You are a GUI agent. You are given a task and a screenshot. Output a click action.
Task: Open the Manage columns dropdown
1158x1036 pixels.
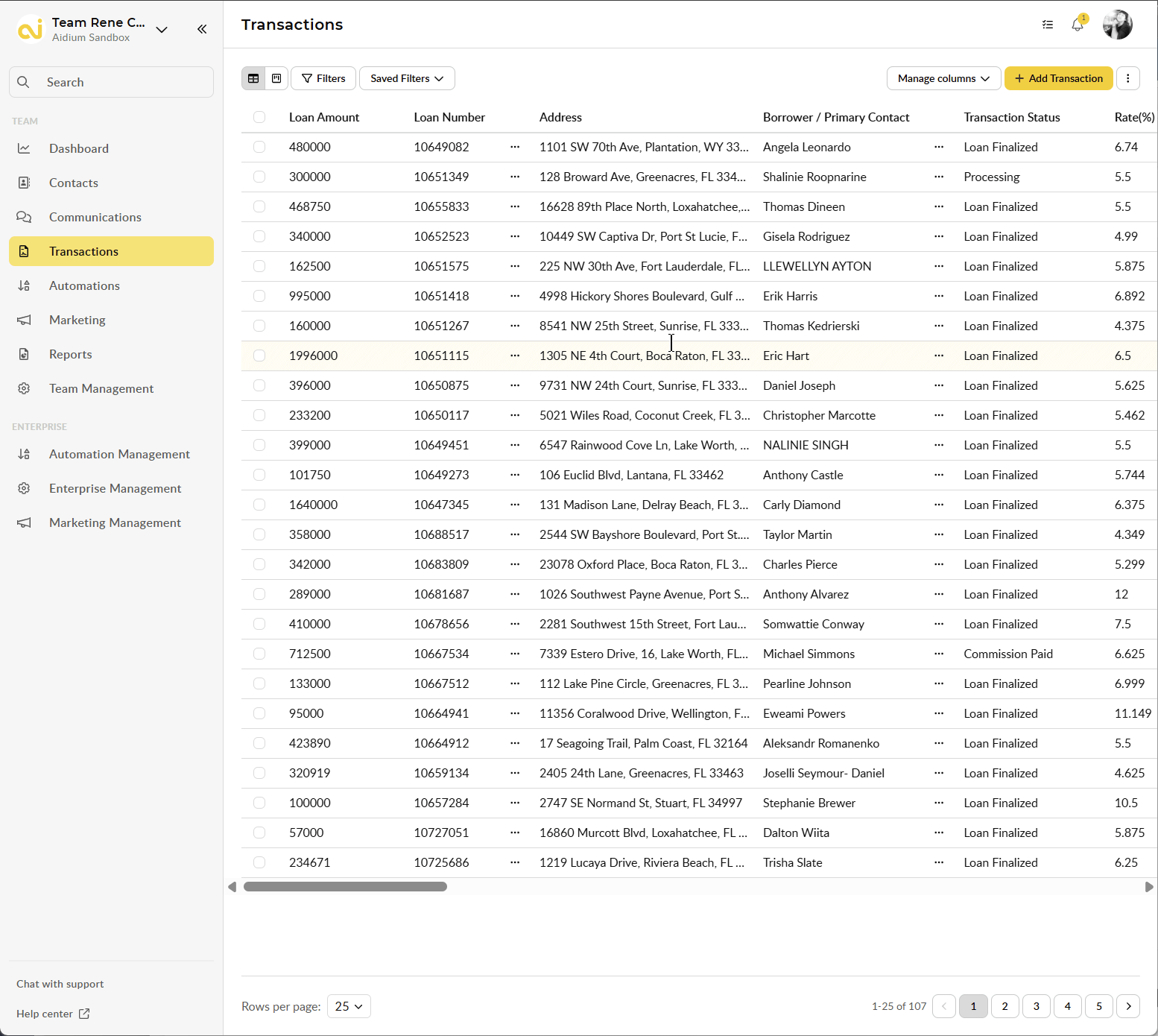click(x=943, y=78)
